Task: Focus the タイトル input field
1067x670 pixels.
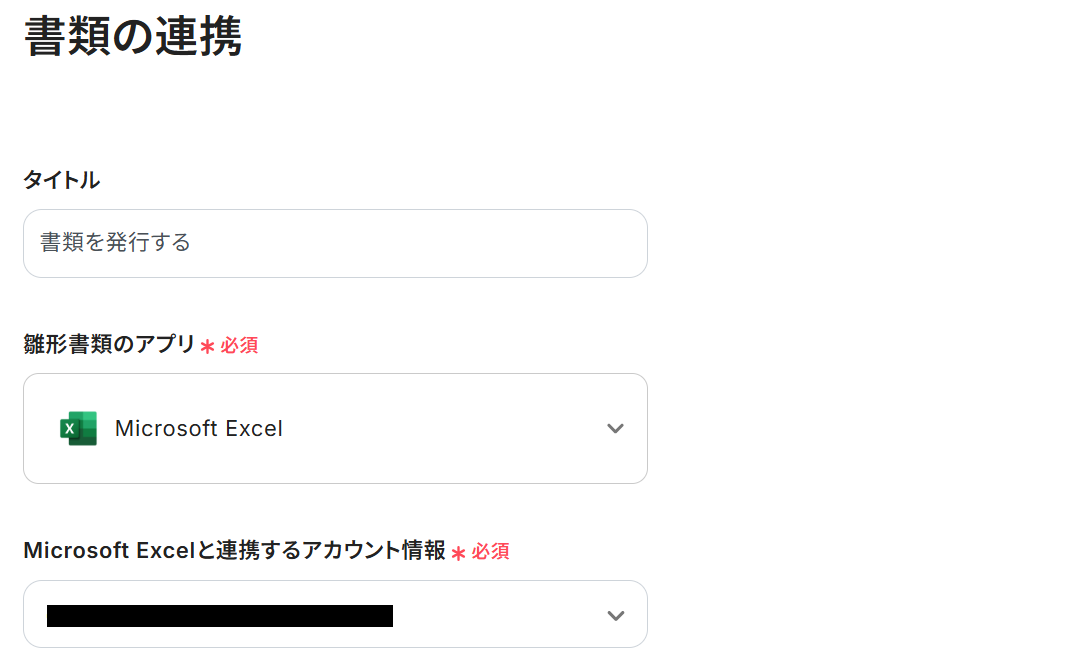Action: click(x=335, y=243)
